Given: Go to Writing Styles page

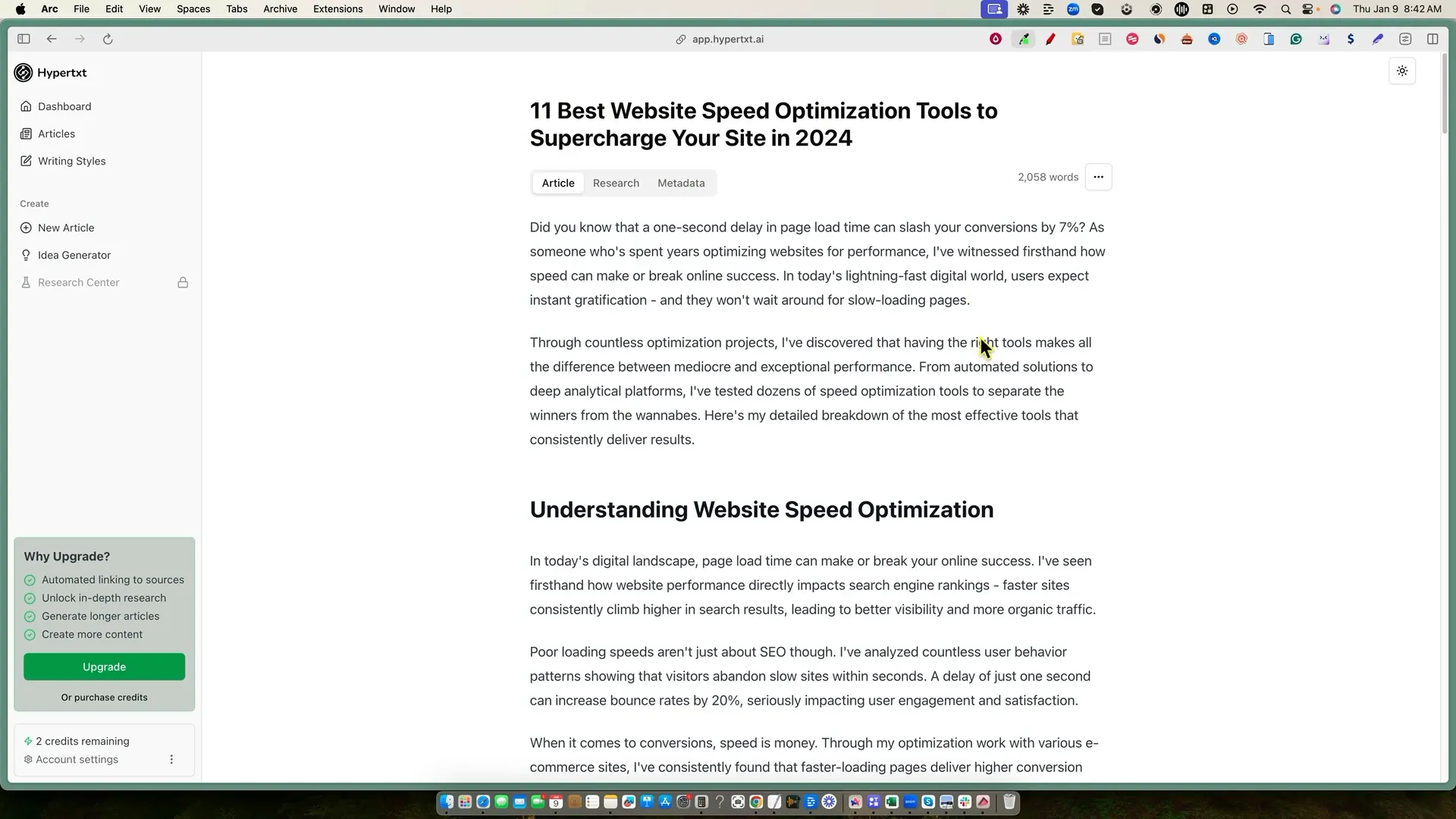Looking at the screenshot, I should pyautogui.click(x=71, y=162).
